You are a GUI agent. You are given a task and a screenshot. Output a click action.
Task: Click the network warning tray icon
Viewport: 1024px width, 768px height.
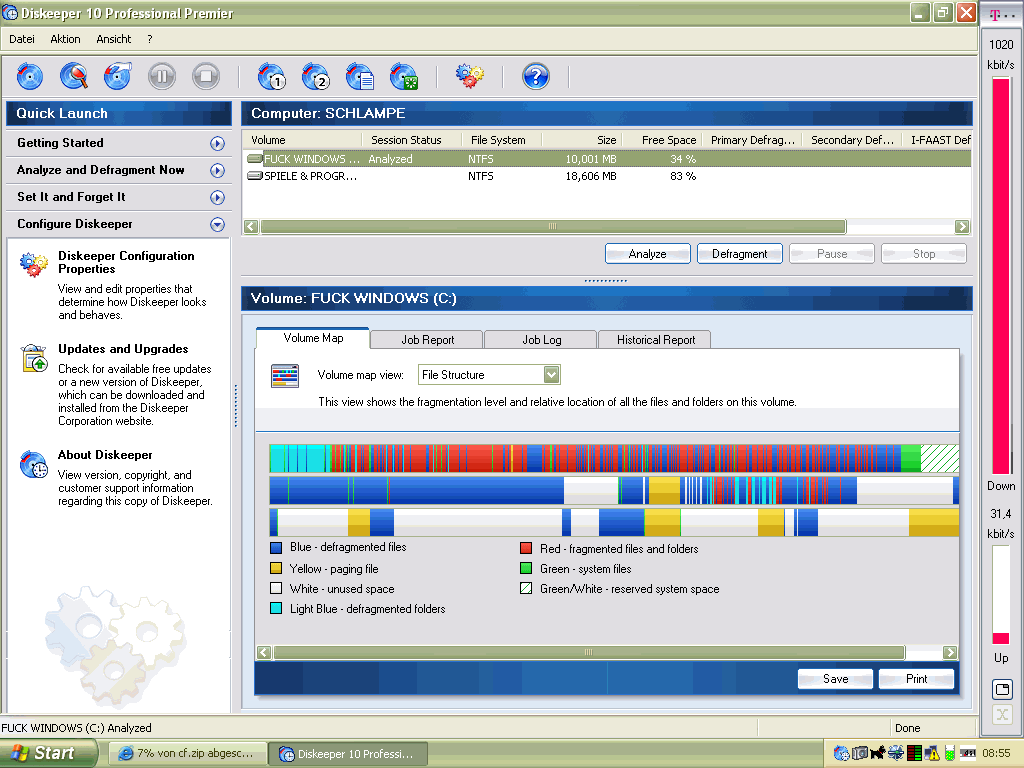click(x=932, y=753)
